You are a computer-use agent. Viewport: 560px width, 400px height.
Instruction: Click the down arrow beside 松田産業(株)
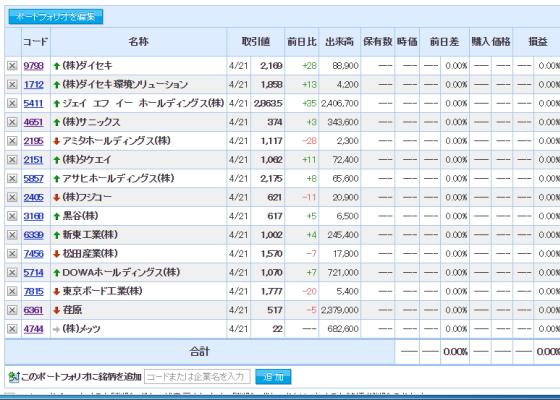point(56,254)
